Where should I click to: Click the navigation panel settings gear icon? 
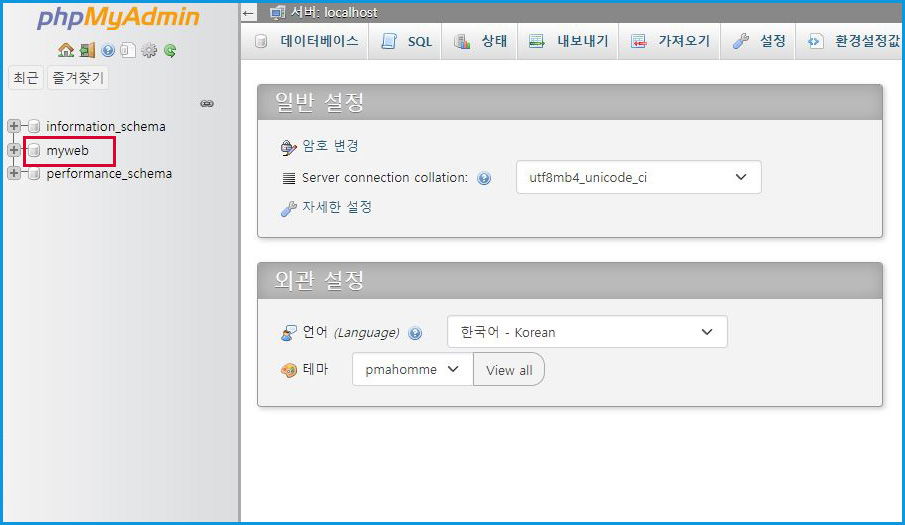(149, 50)
